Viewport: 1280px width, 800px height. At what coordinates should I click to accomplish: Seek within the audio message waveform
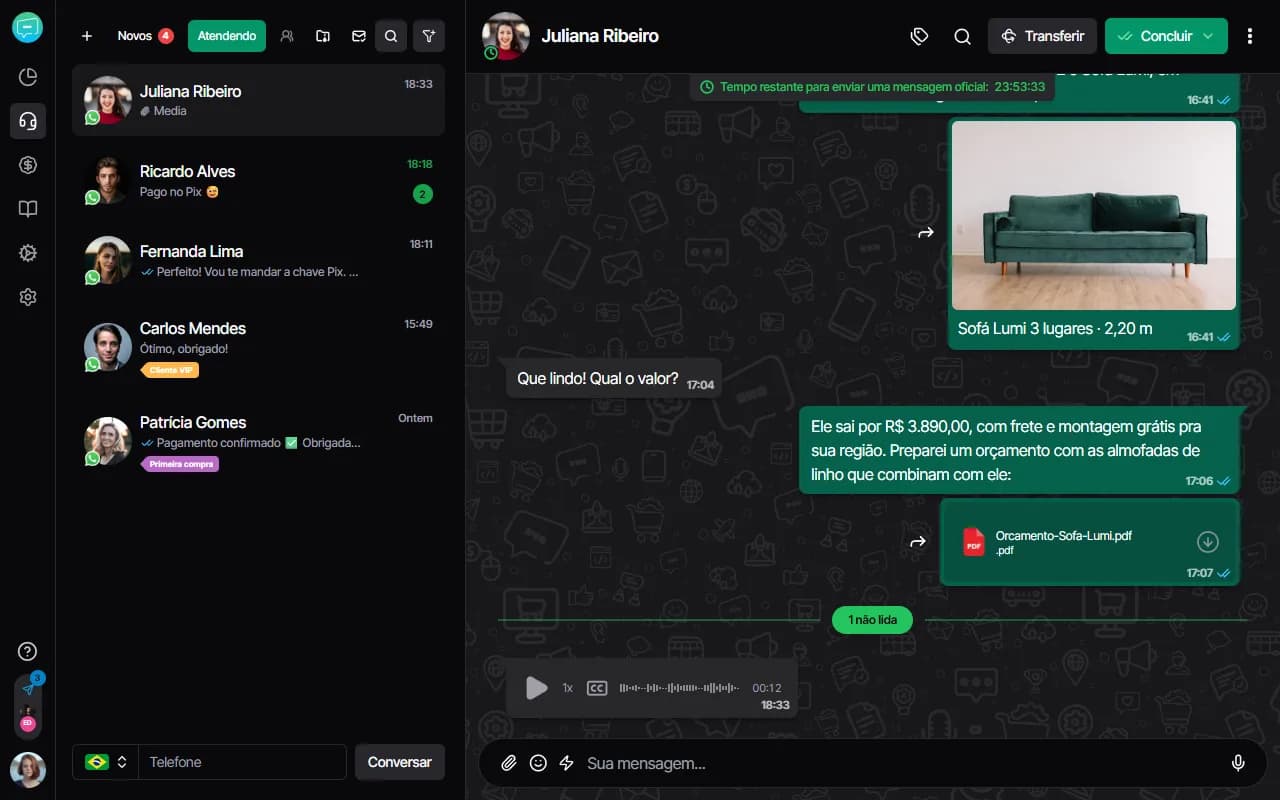pos(679,688)
